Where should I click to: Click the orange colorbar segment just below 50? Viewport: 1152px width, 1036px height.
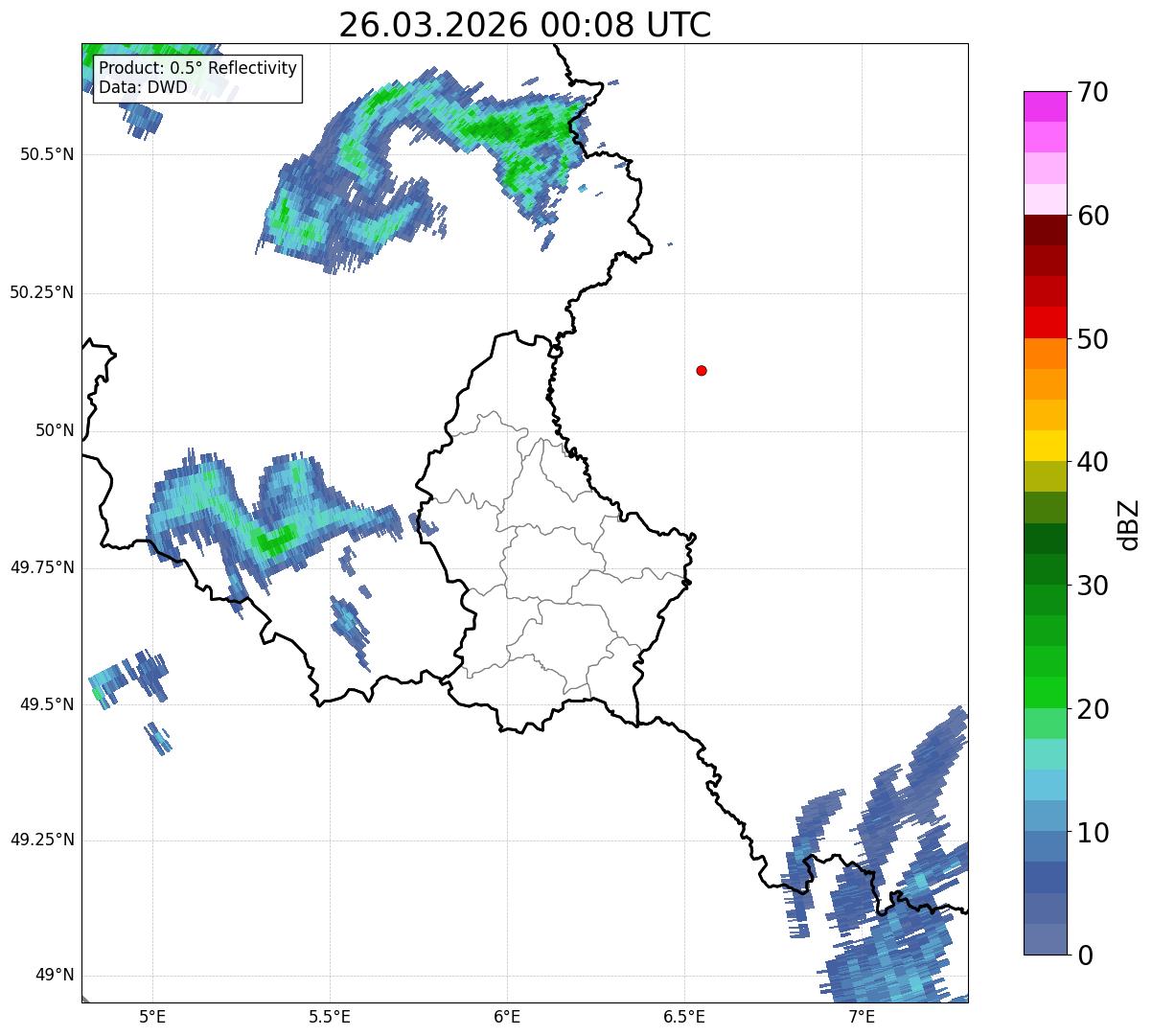point(1046,354)
